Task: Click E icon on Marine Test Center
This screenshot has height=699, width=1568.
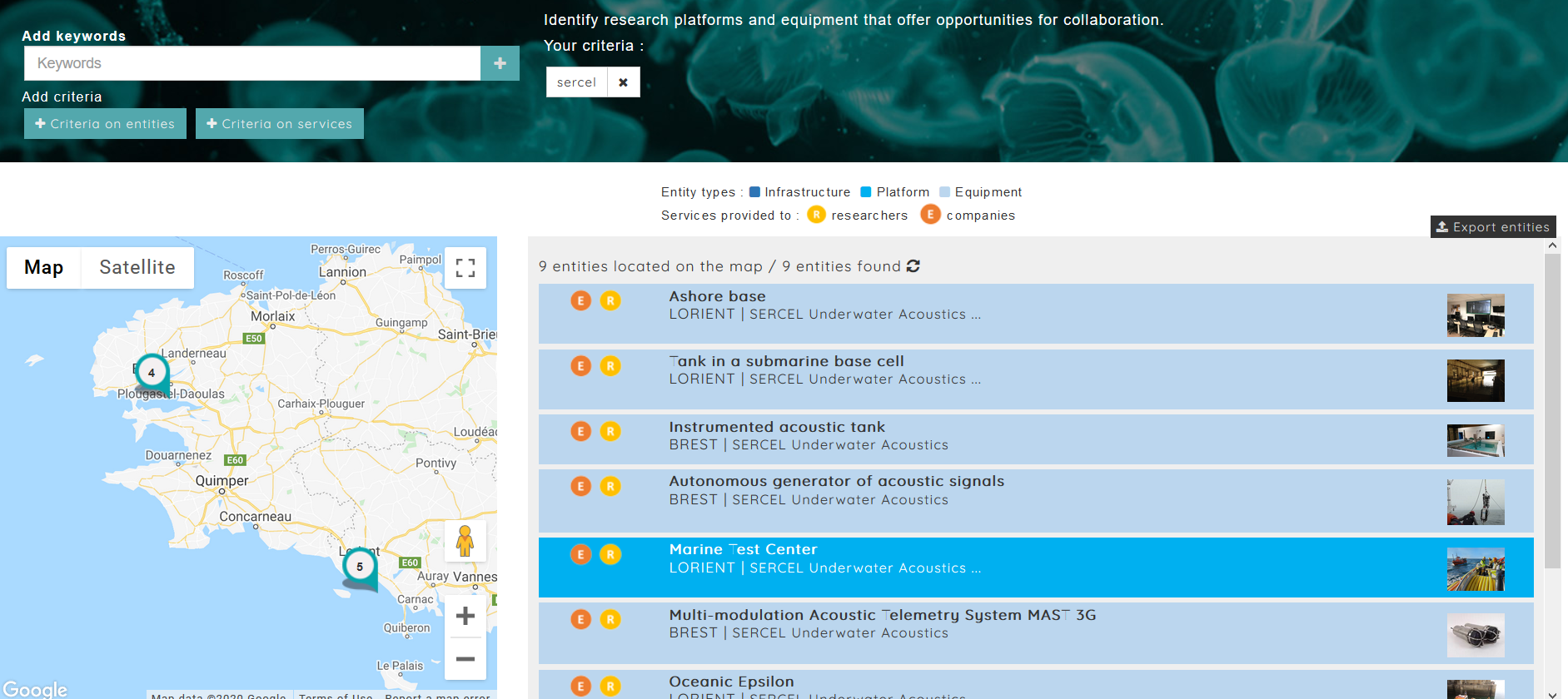Action: coord(581,554)
